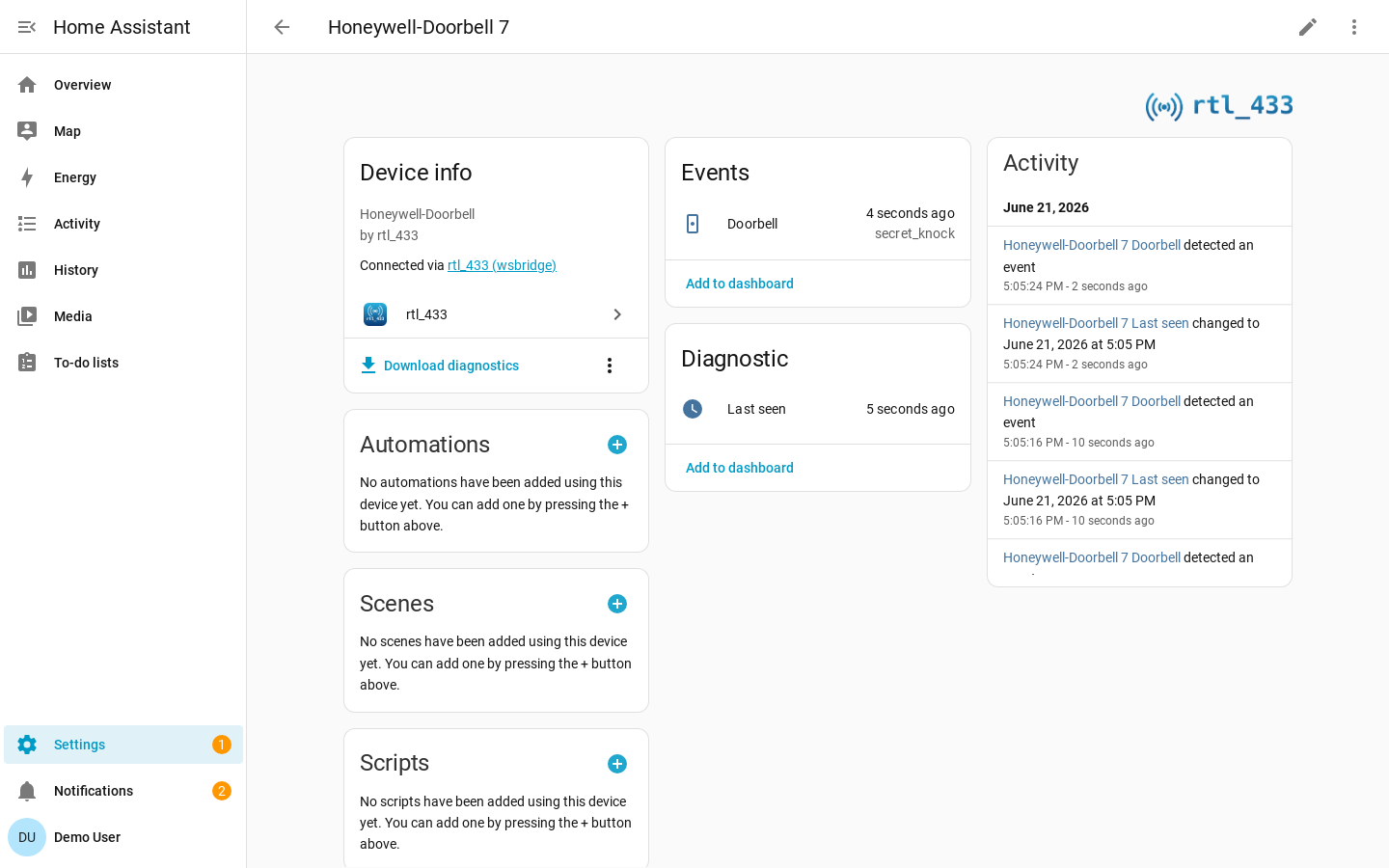1389x868 pixels.
Task: Click the Last seen clock icon
Action: 693,409
